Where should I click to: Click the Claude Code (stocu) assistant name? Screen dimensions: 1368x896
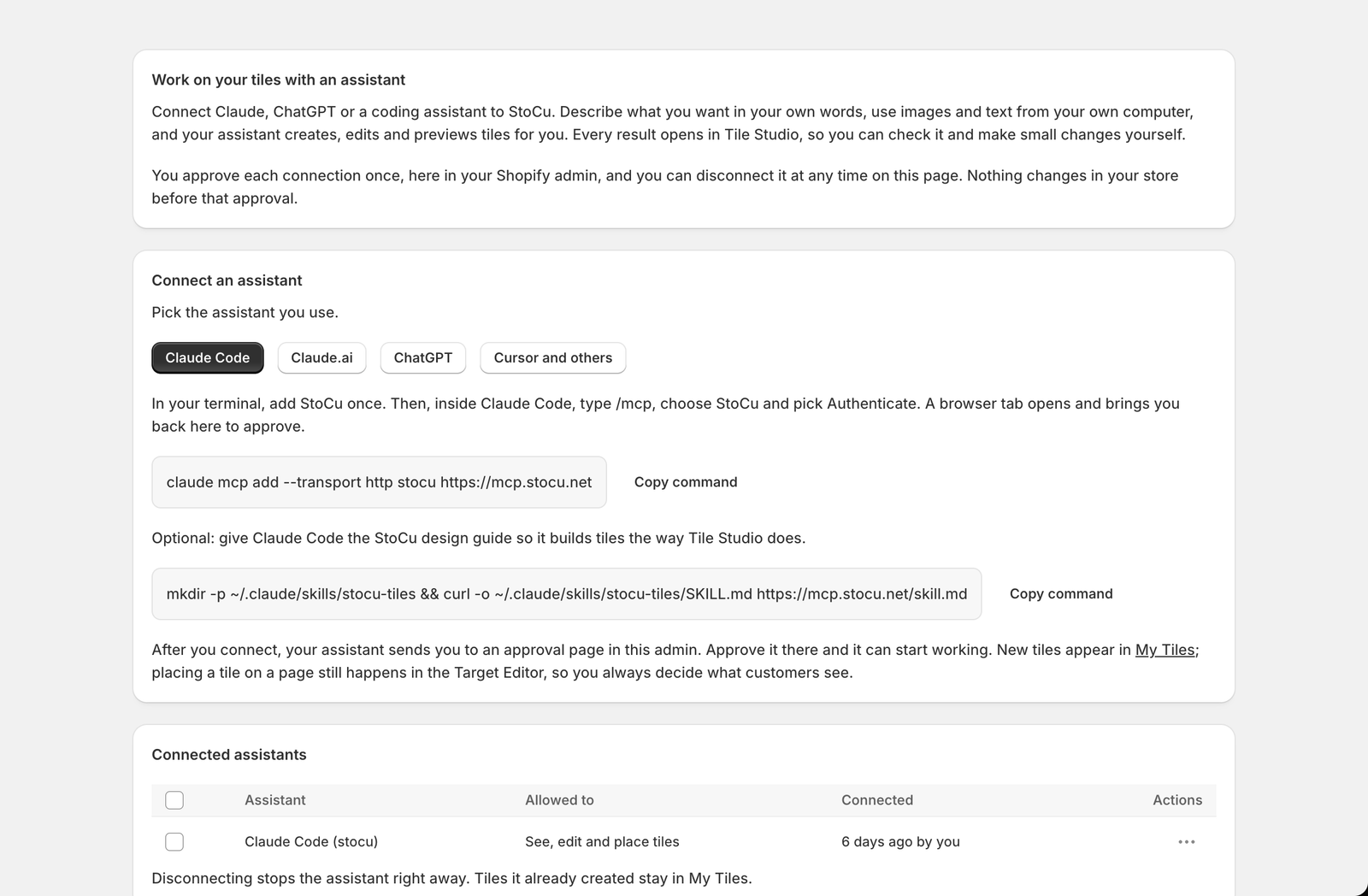[x=311, y=842]
